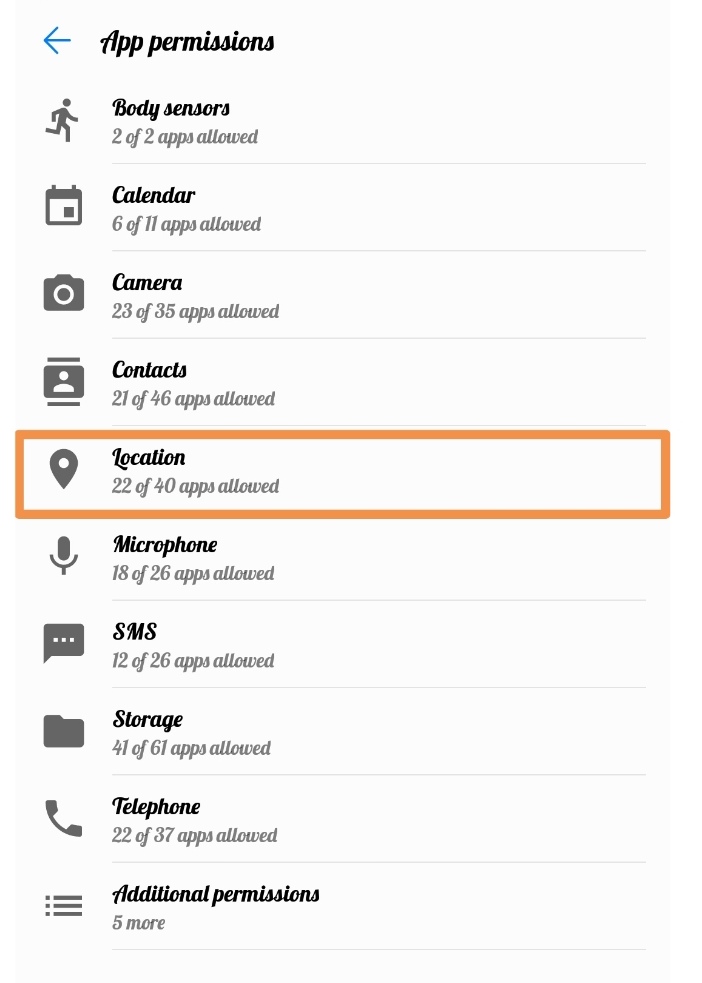
Task: Tap the Additional permissions list icon
Action: (x=63, y=905)
